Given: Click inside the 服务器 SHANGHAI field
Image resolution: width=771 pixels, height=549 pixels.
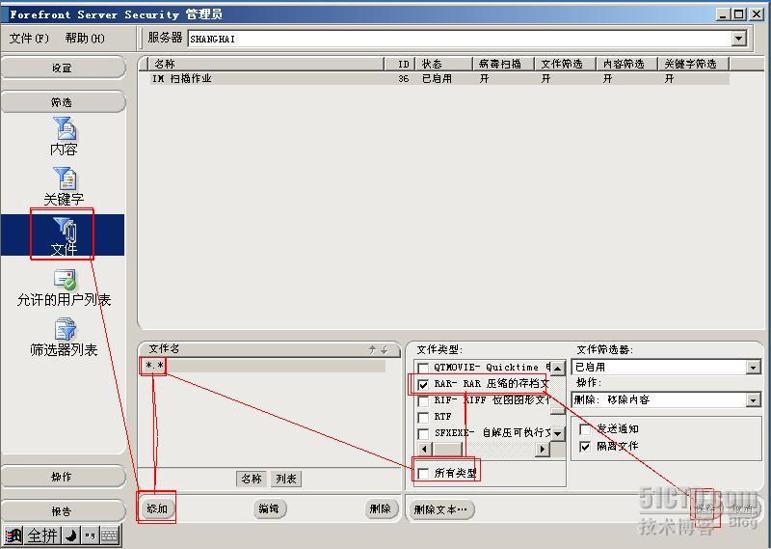Looking at the screenshot, I should [x=459, y=38].
